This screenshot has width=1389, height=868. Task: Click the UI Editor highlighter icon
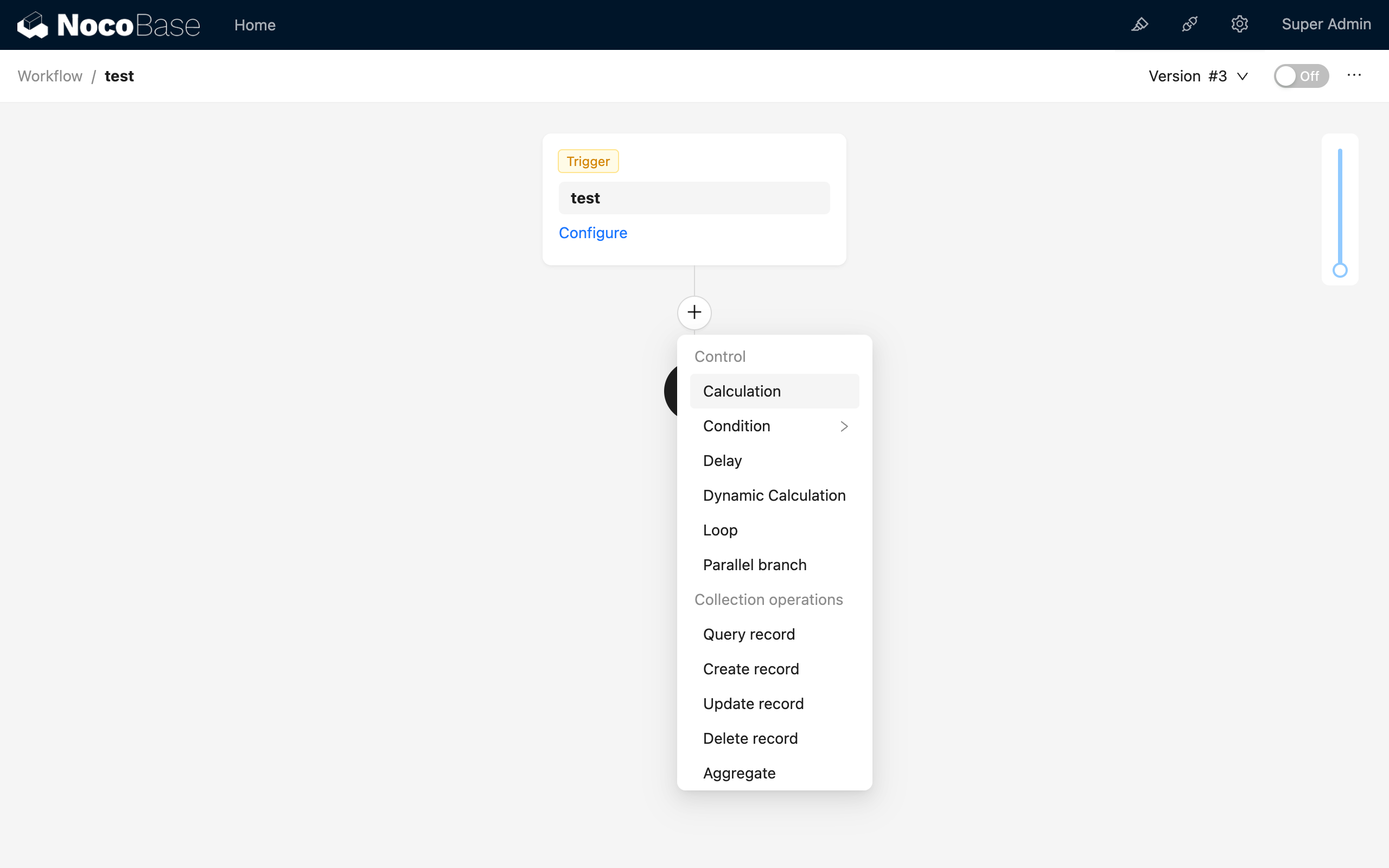[x=1140, y=25]
